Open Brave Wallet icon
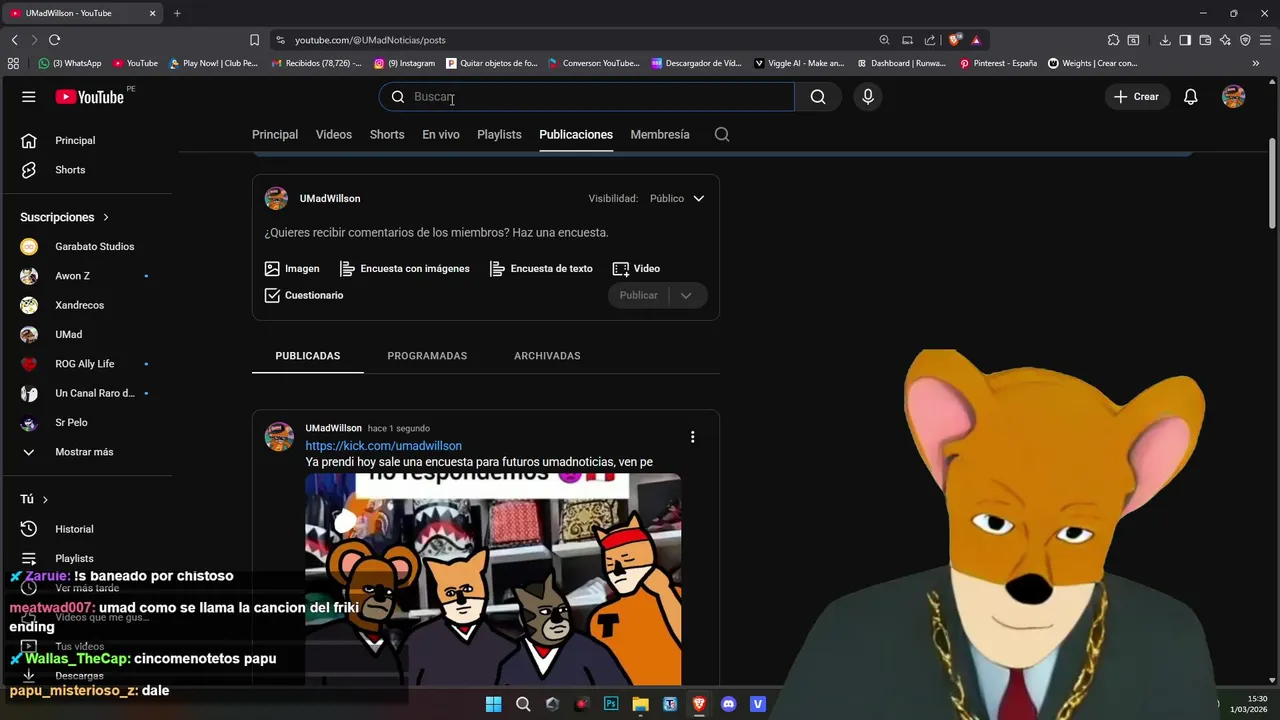Image resolution: width=1280 pixels, height=720 pixels. pyautogui.click(x=1205, y=40)
